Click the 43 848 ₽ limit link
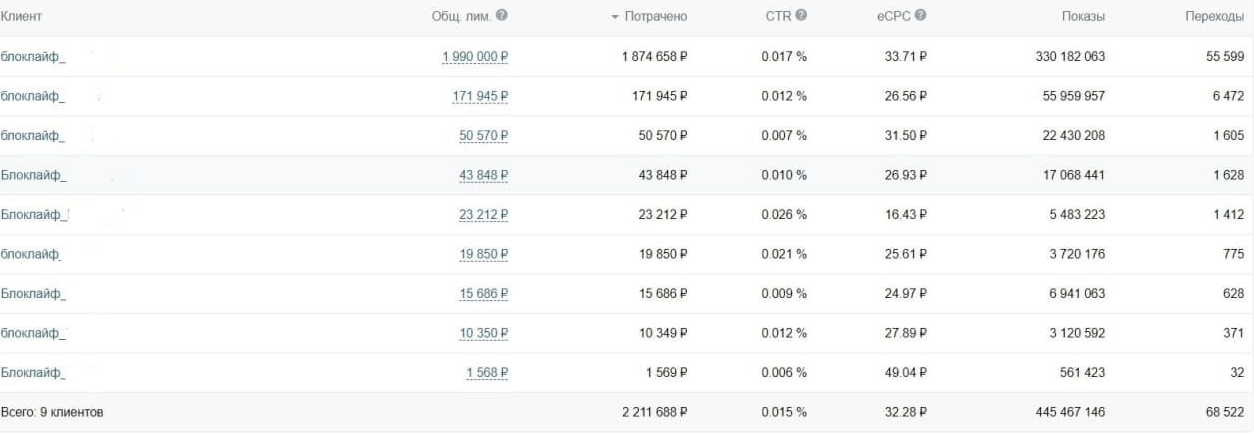The image size is (1254, 434). click(x=484, y=176)
